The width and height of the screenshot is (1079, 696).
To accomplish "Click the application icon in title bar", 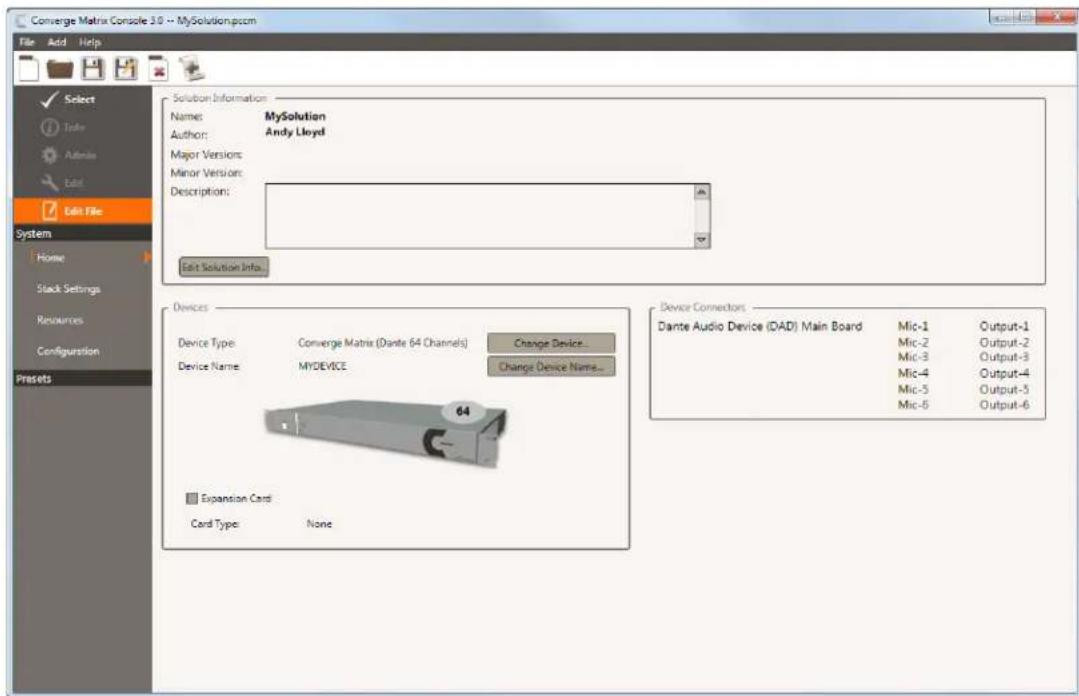I will coord(21,21).
